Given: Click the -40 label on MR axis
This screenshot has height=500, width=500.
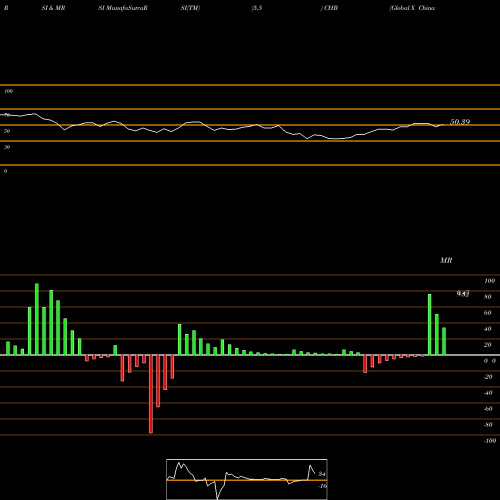Looking at the screenshot, I should (x=488, y=393).
